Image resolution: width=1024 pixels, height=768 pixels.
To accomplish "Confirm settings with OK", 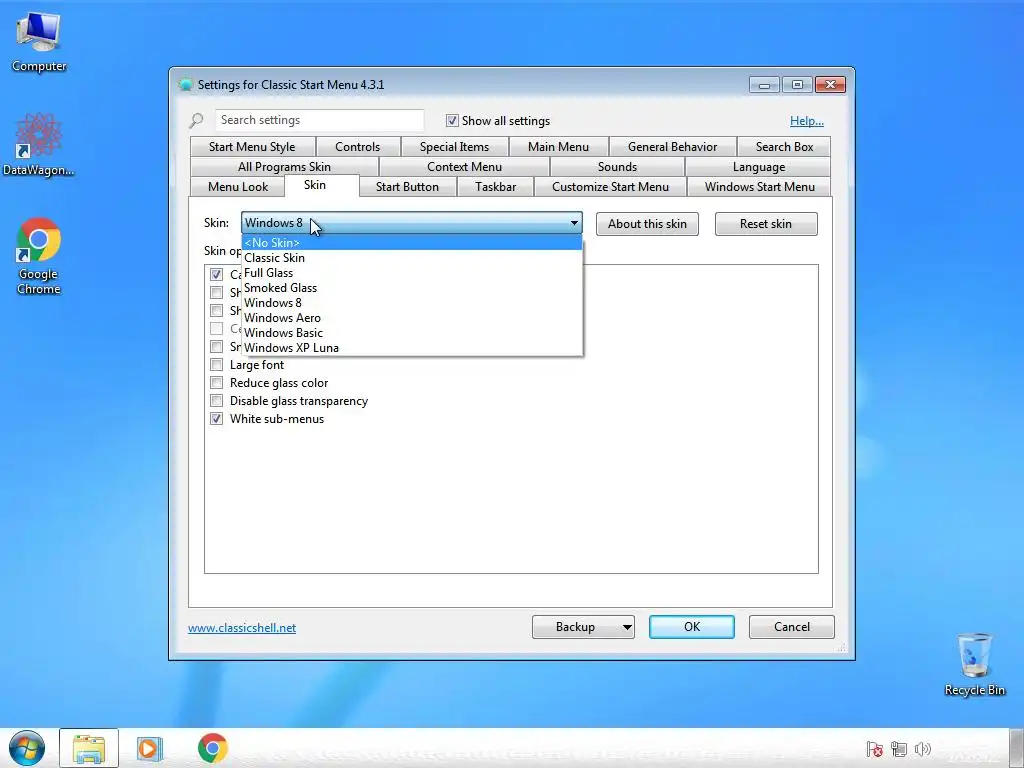I will point(692,627).
